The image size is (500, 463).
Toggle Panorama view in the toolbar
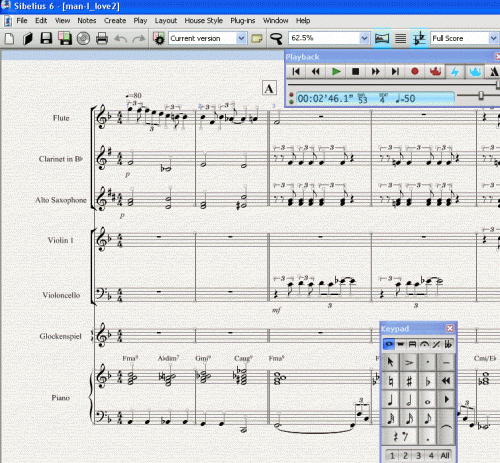(x=382, y=39)
